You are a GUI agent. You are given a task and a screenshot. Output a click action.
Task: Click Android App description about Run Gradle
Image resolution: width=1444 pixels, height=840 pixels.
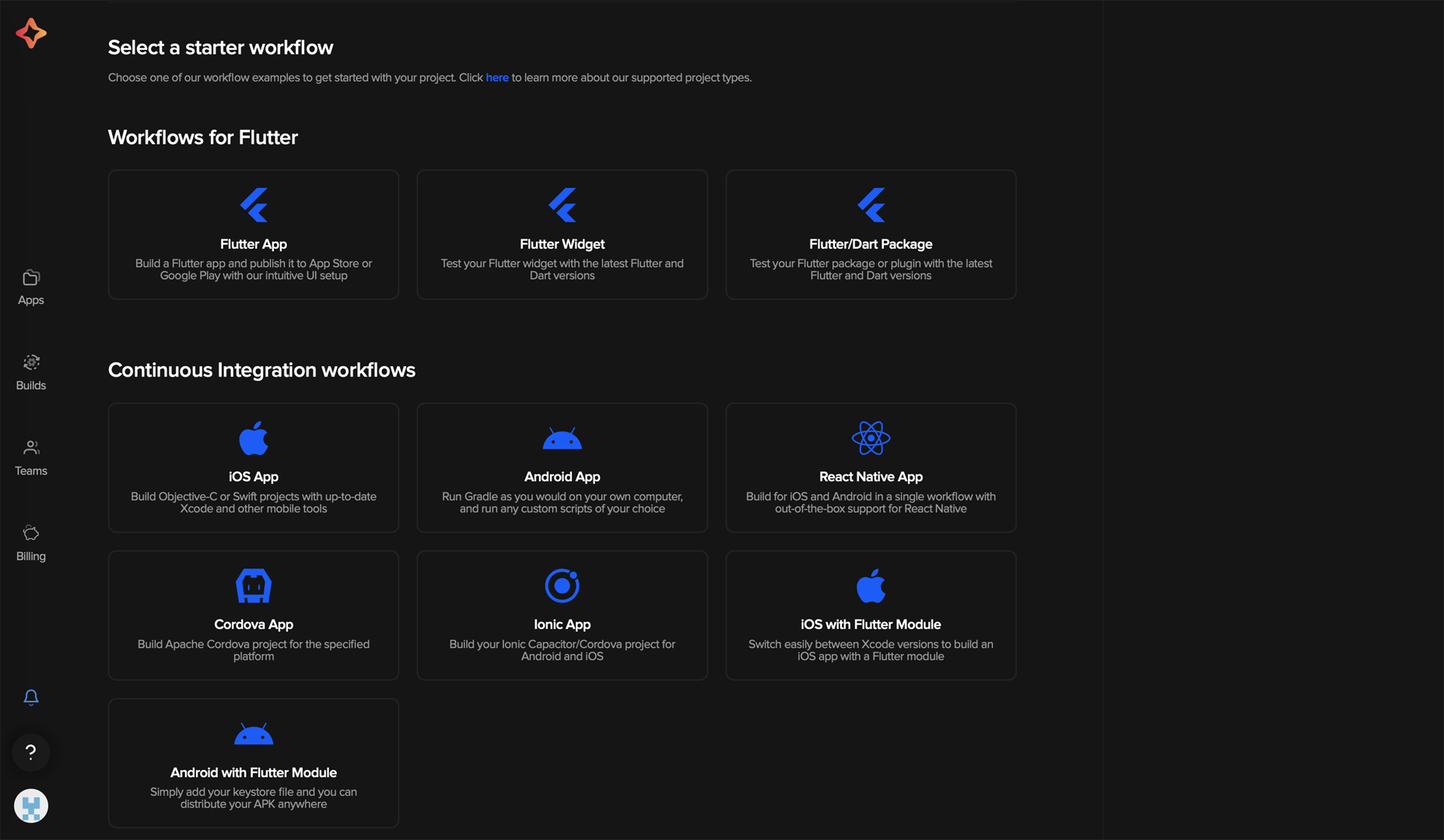click(x=563, y=502)
